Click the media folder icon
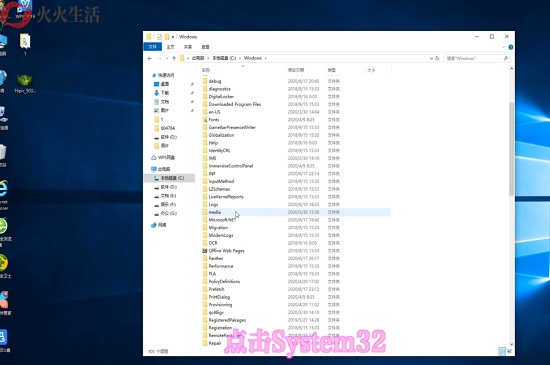This screenshot has height=365, width=550. (205, 212)
